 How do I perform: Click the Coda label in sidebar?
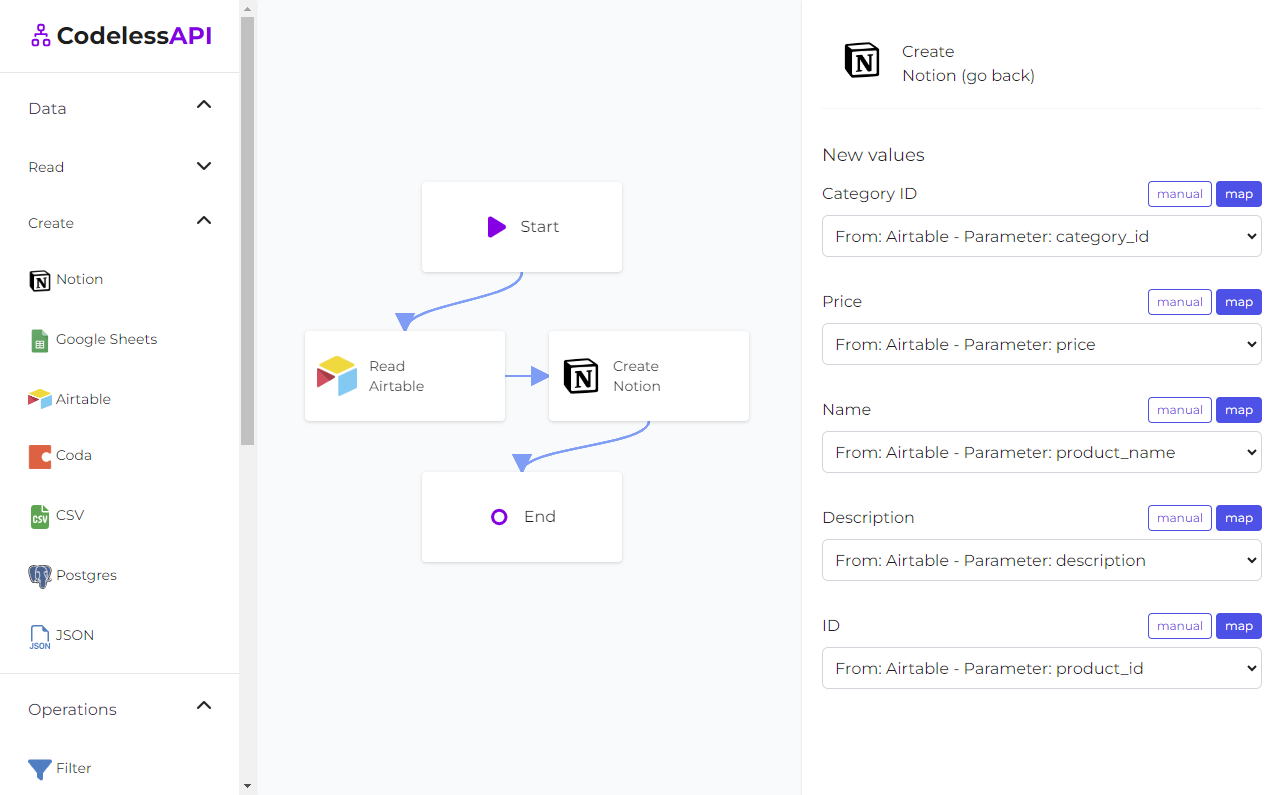[x=74, y=455]
